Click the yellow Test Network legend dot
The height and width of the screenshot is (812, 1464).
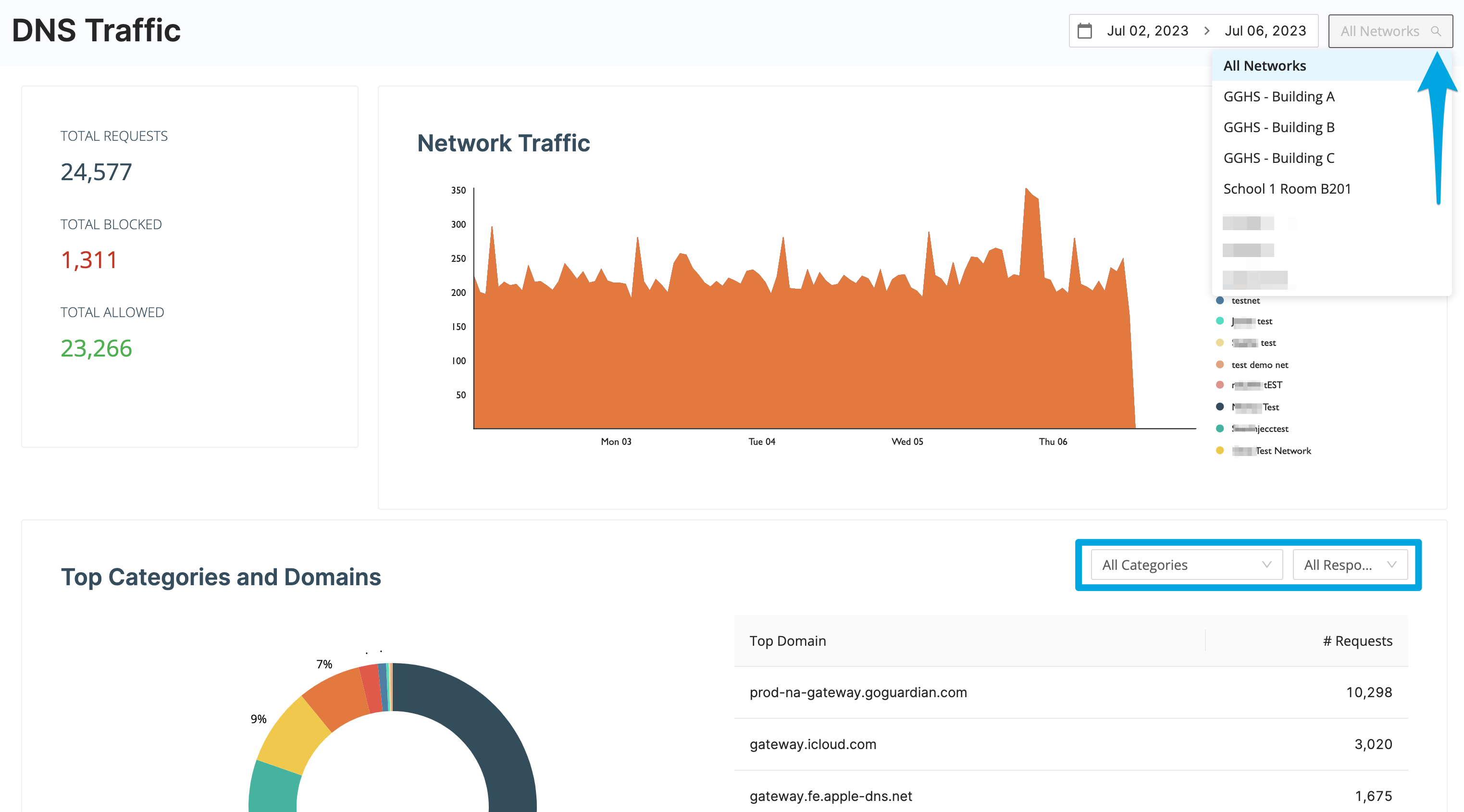tap(1220, 451)
